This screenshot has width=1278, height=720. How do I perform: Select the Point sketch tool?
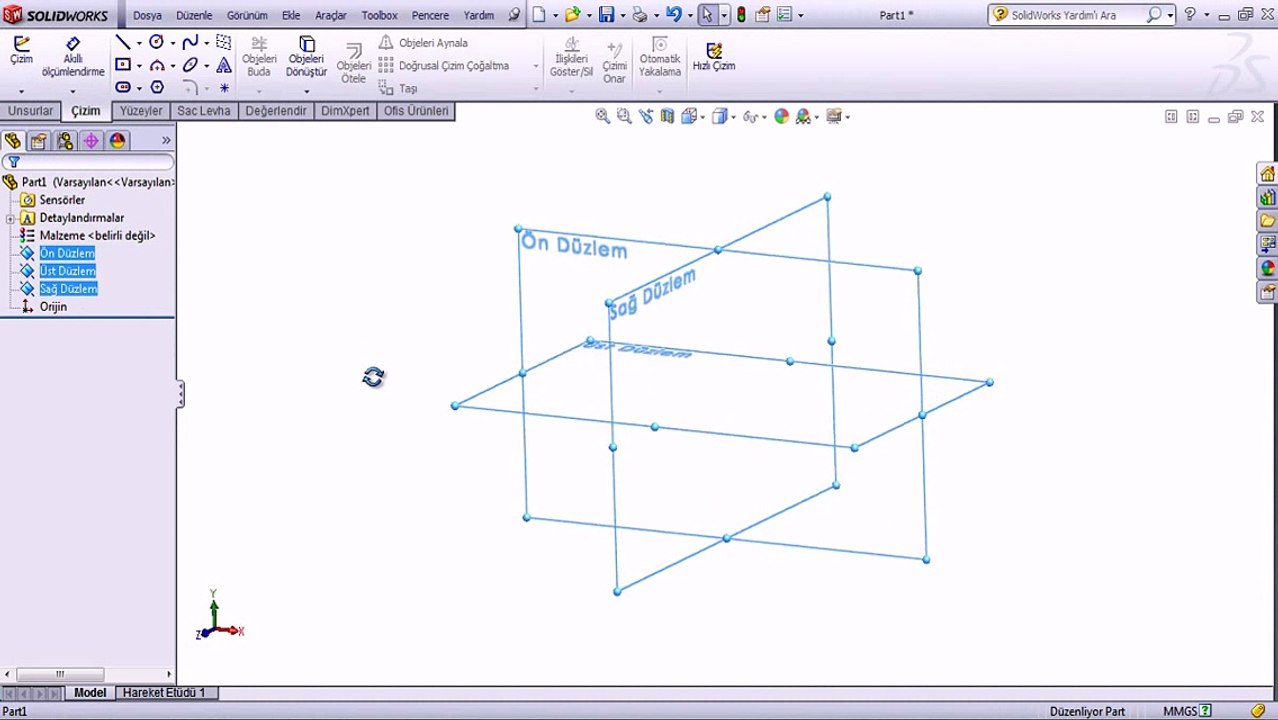224,88
